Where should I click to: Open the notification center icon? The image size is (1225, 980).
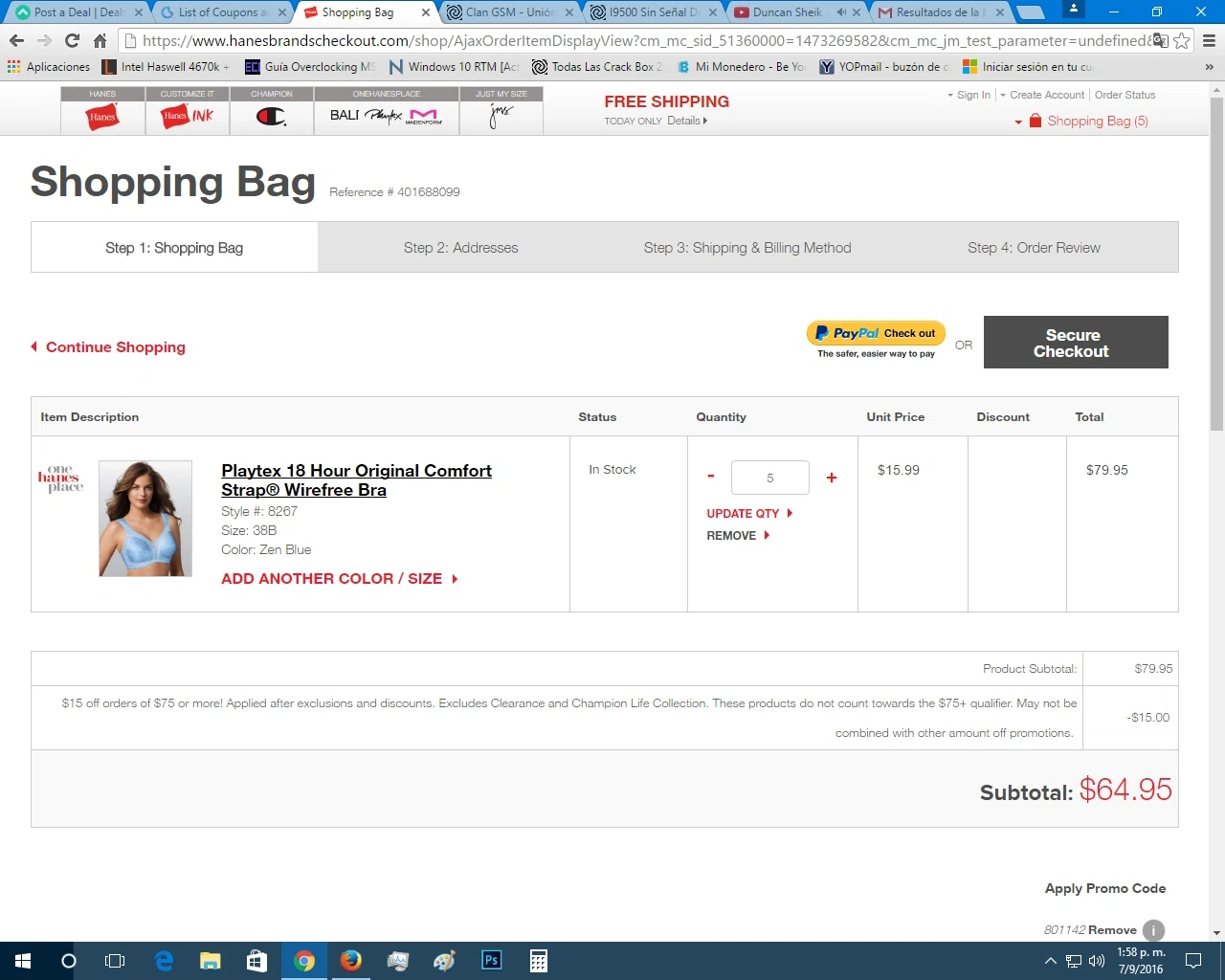(1193, 961)
